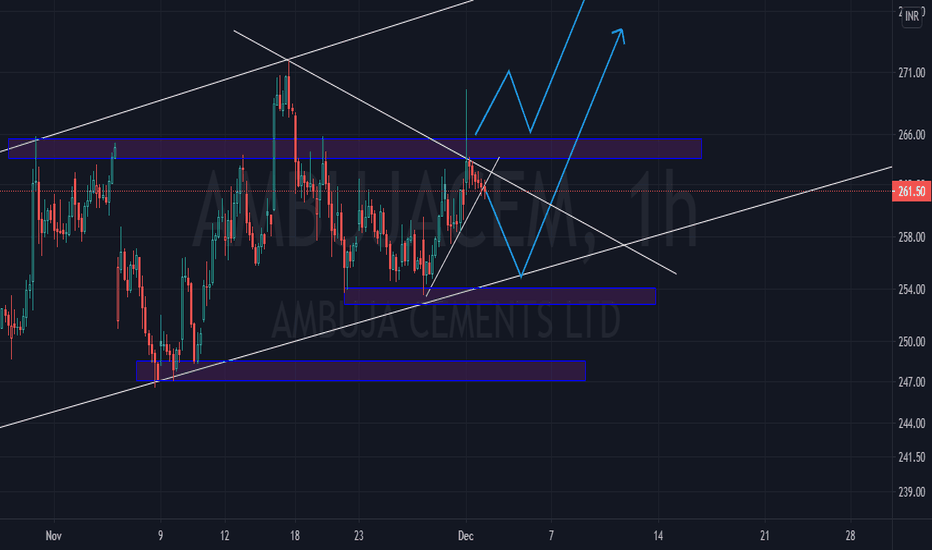This screenshot has width=932, height=550.
Task: Click the 18 date on time axis
Action: point(295,536)
